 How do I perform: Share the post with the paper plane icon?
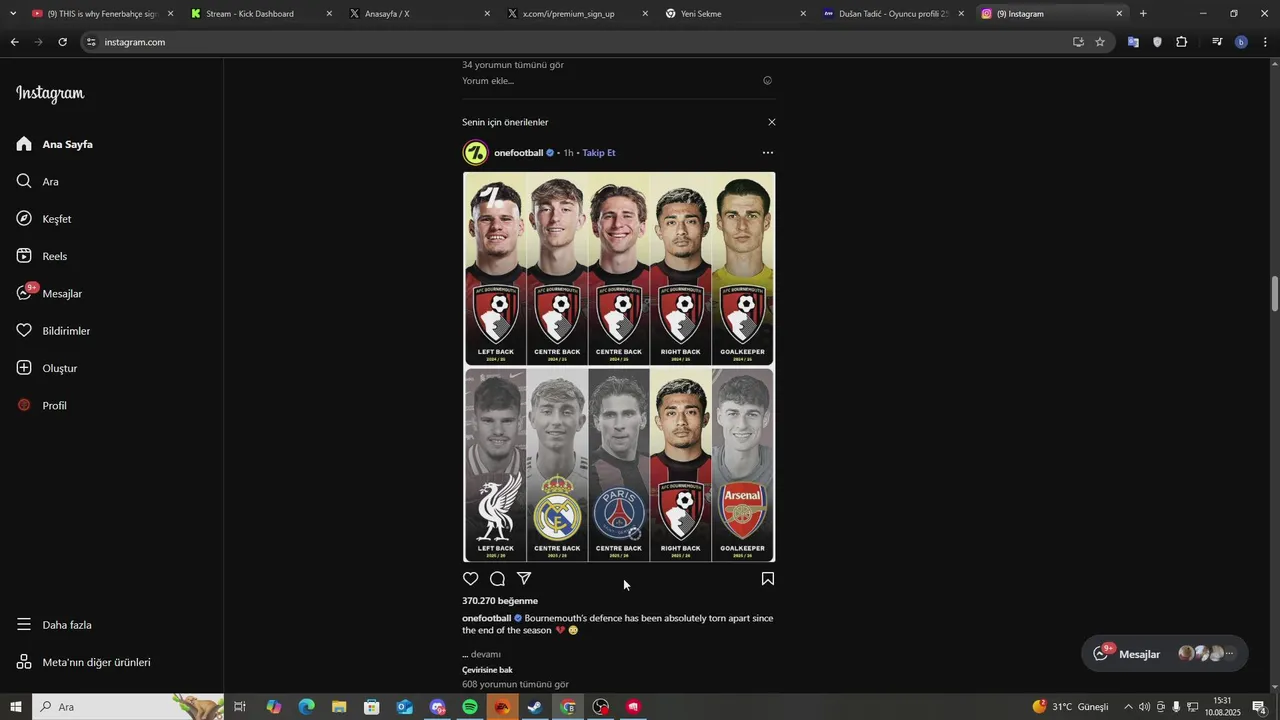pos(524,579)
